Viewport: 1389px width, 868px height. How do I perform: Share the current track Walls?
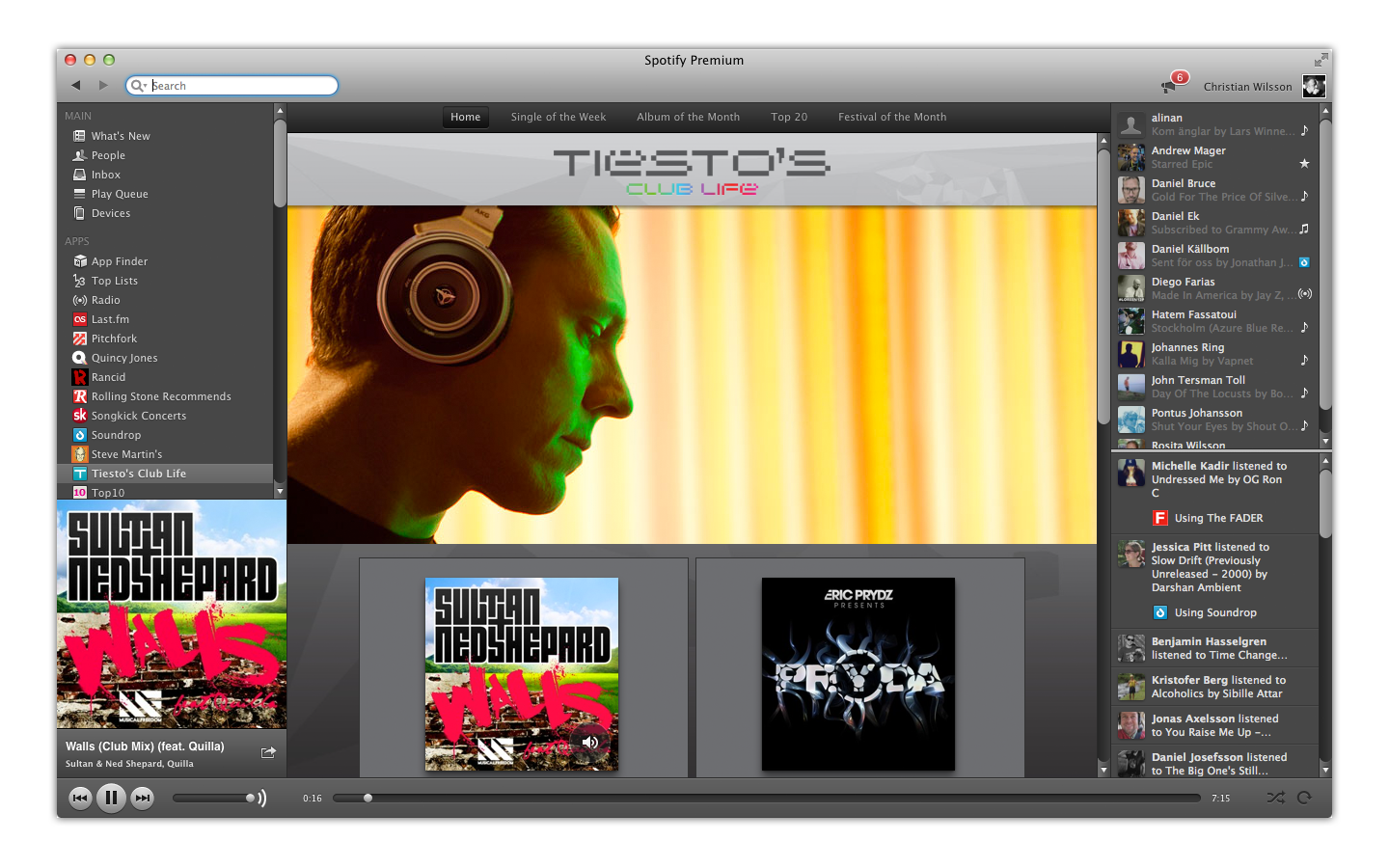click(x=268, y=752)
